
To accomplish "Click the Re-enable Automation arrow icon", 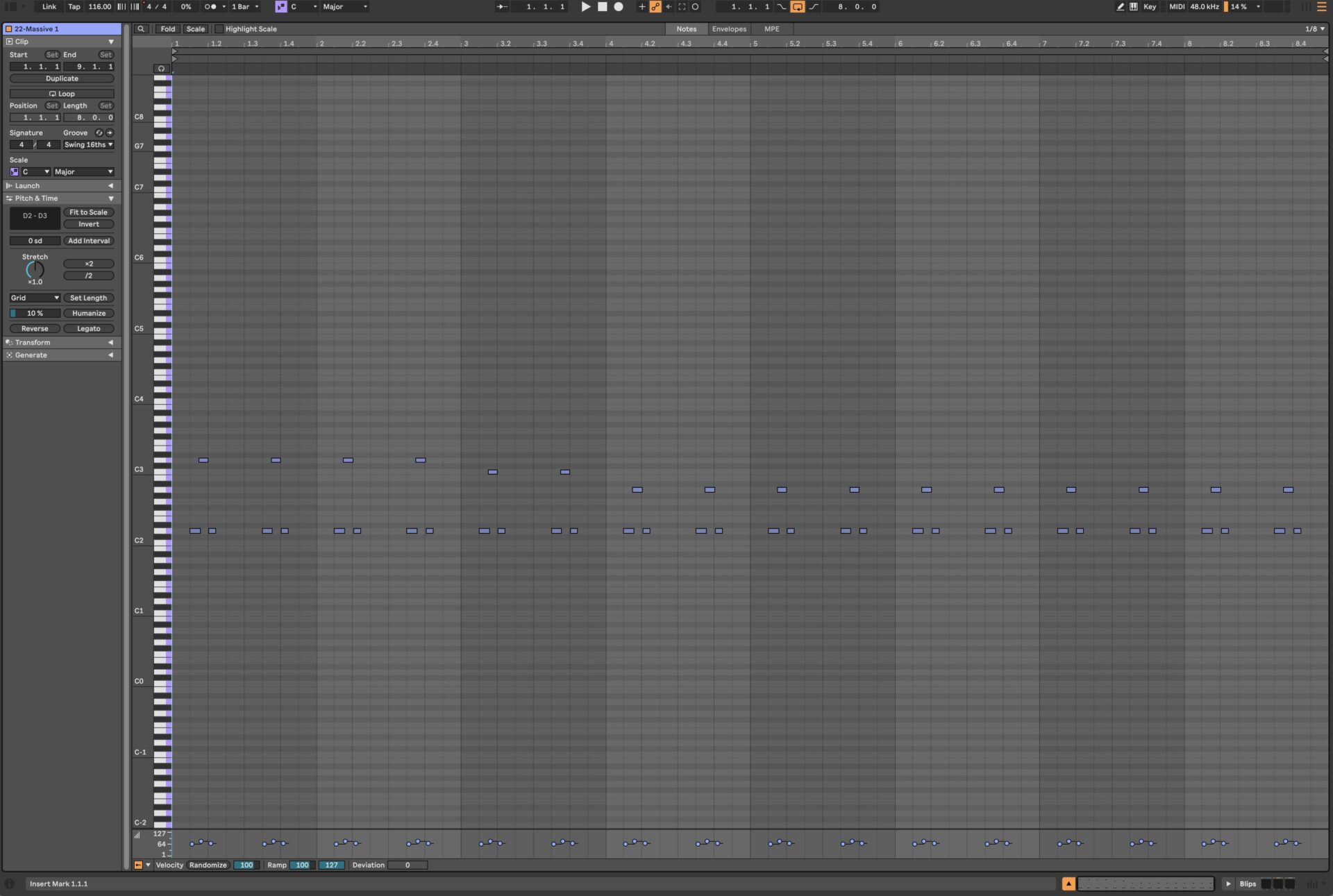I will (669, 7).
